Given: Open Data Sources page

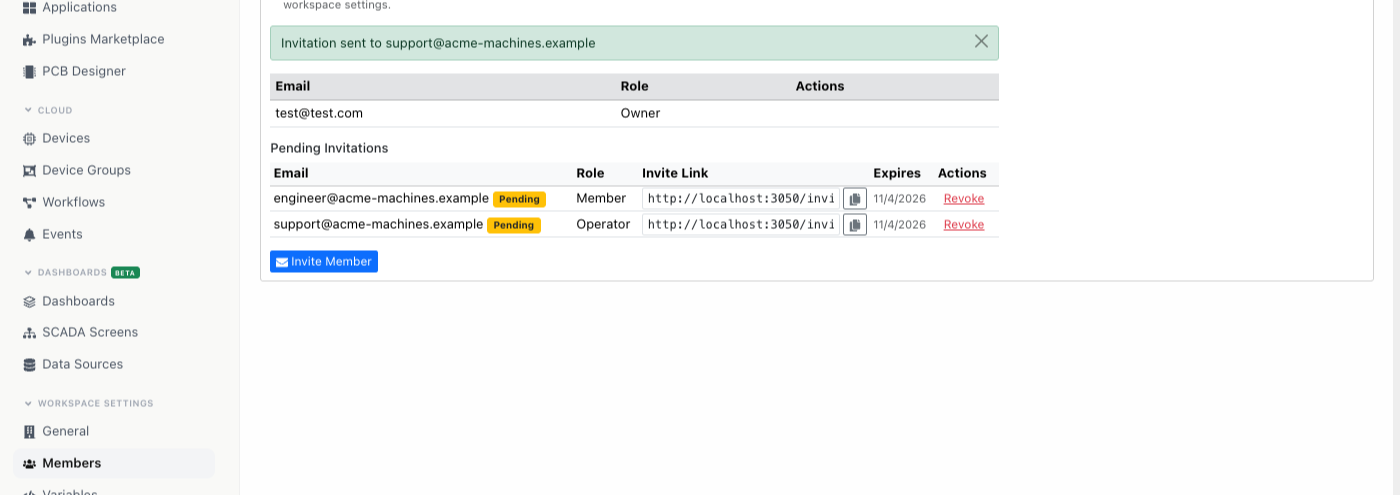Looking at the screenshot, I should [x=82, y=364].
